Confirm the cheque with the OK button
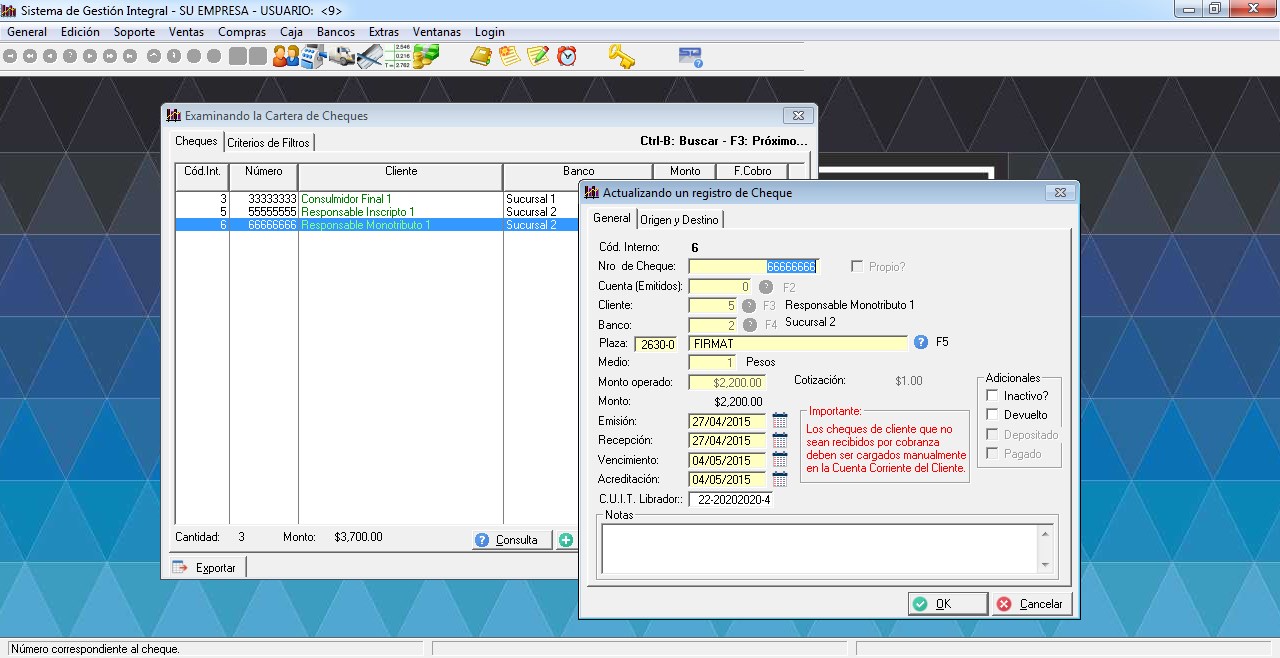Screen dimensions: 1280x658 [x=933, y=604]
